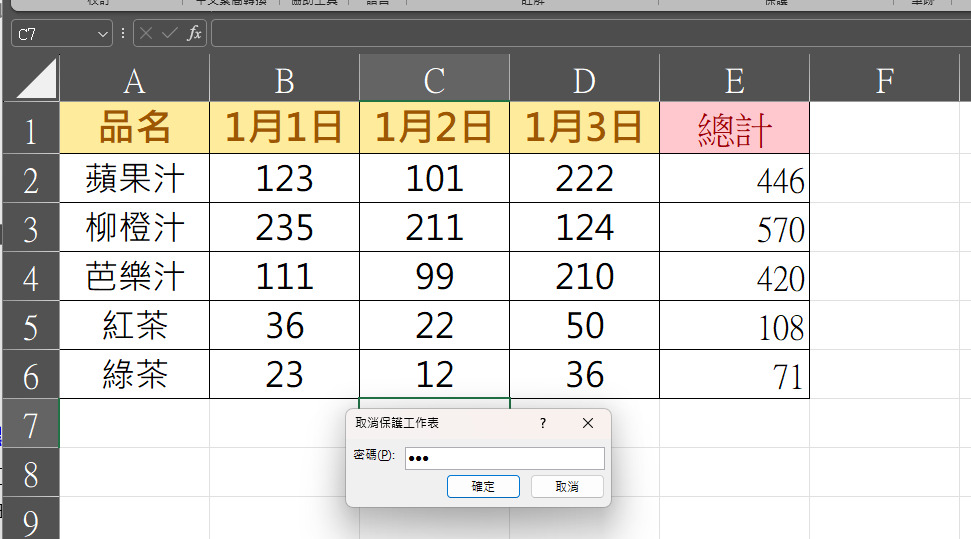The height and width of the screenshot is (539, 971).
Task: Click the 密碼 password input field
Action: pyautogui.click(x=505, y=458)
